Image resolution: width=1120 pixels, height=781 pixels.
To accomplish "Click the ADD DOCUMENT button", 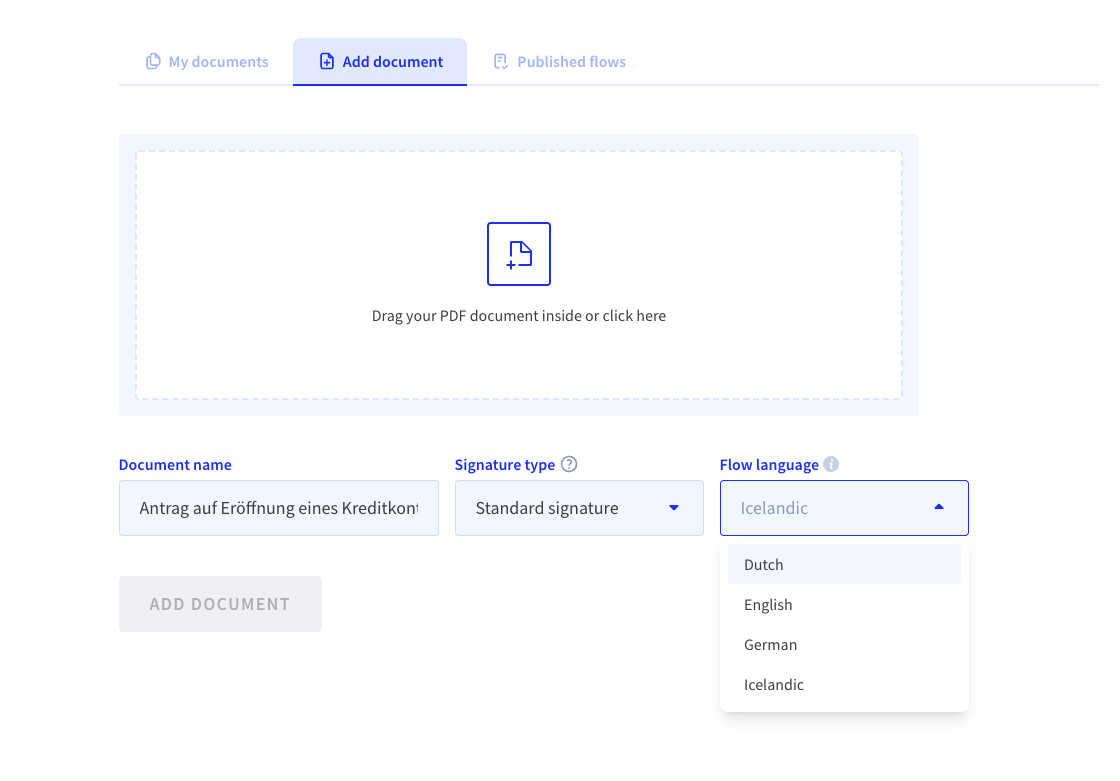I will pos(220,604).
